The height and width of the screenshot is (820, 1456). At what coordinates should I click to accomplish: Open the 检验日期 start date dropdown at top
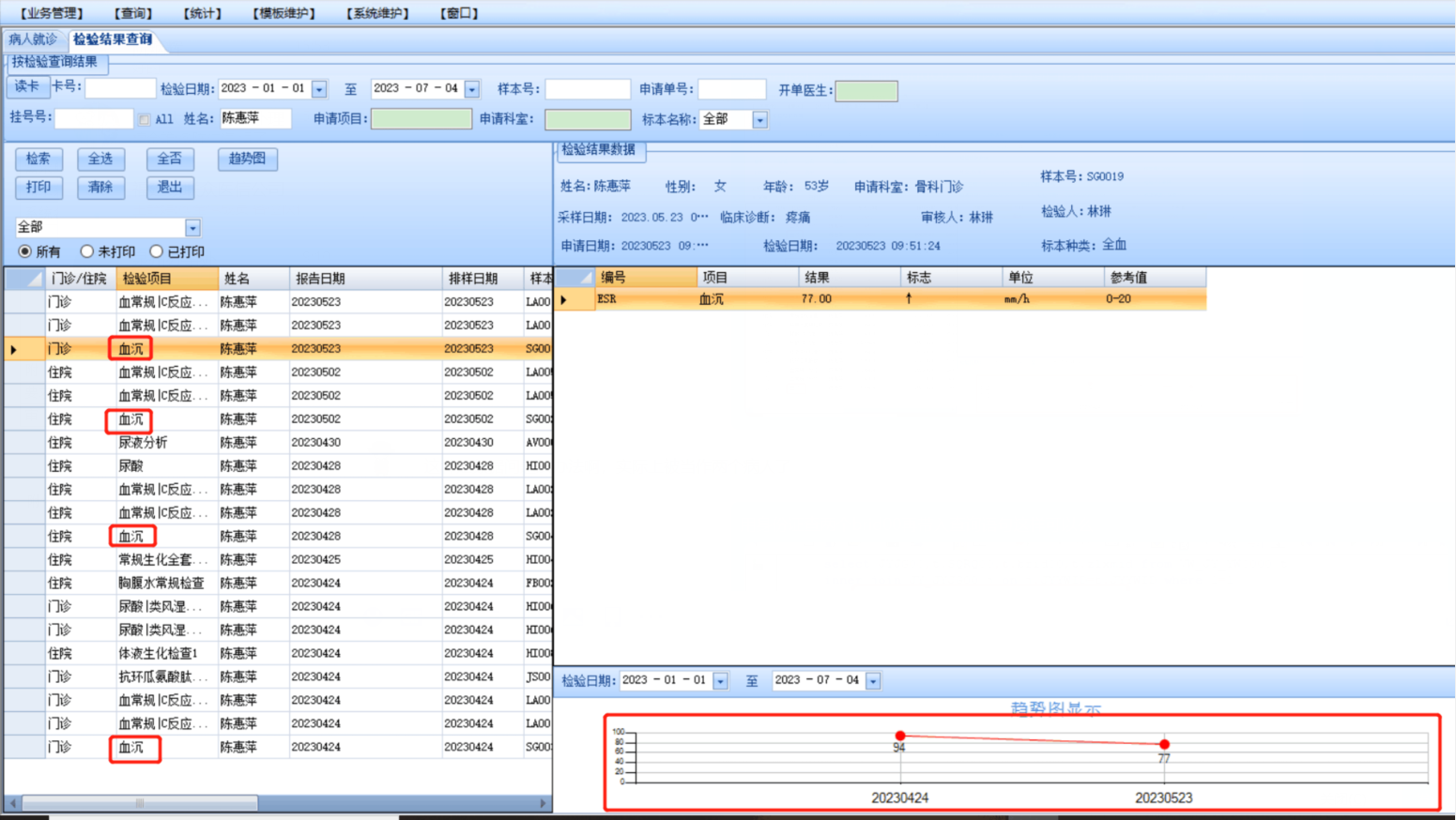(319, 89)
